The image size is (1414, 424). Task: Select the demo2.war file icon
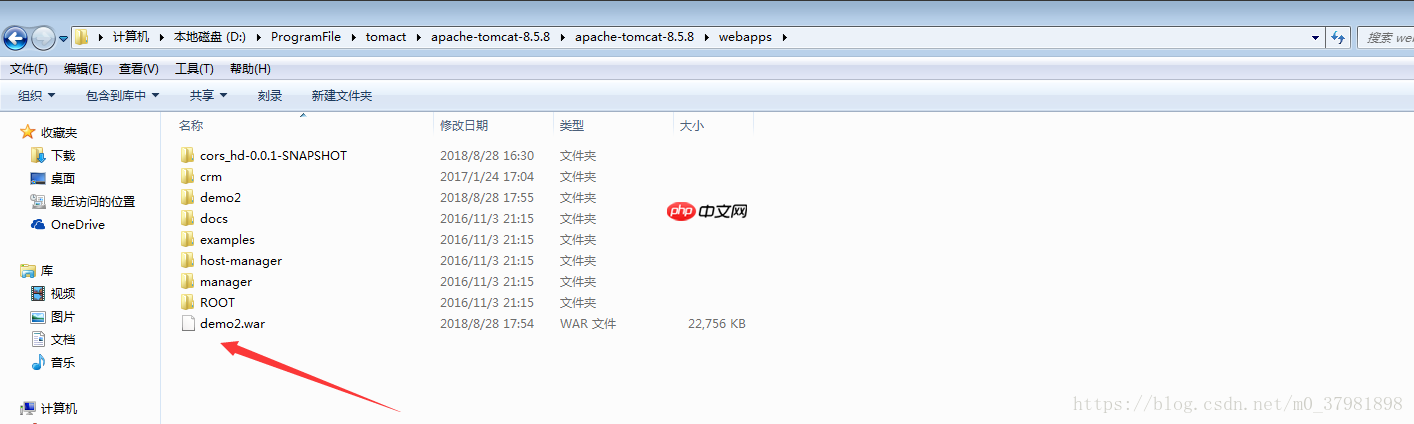click(187, 323)
